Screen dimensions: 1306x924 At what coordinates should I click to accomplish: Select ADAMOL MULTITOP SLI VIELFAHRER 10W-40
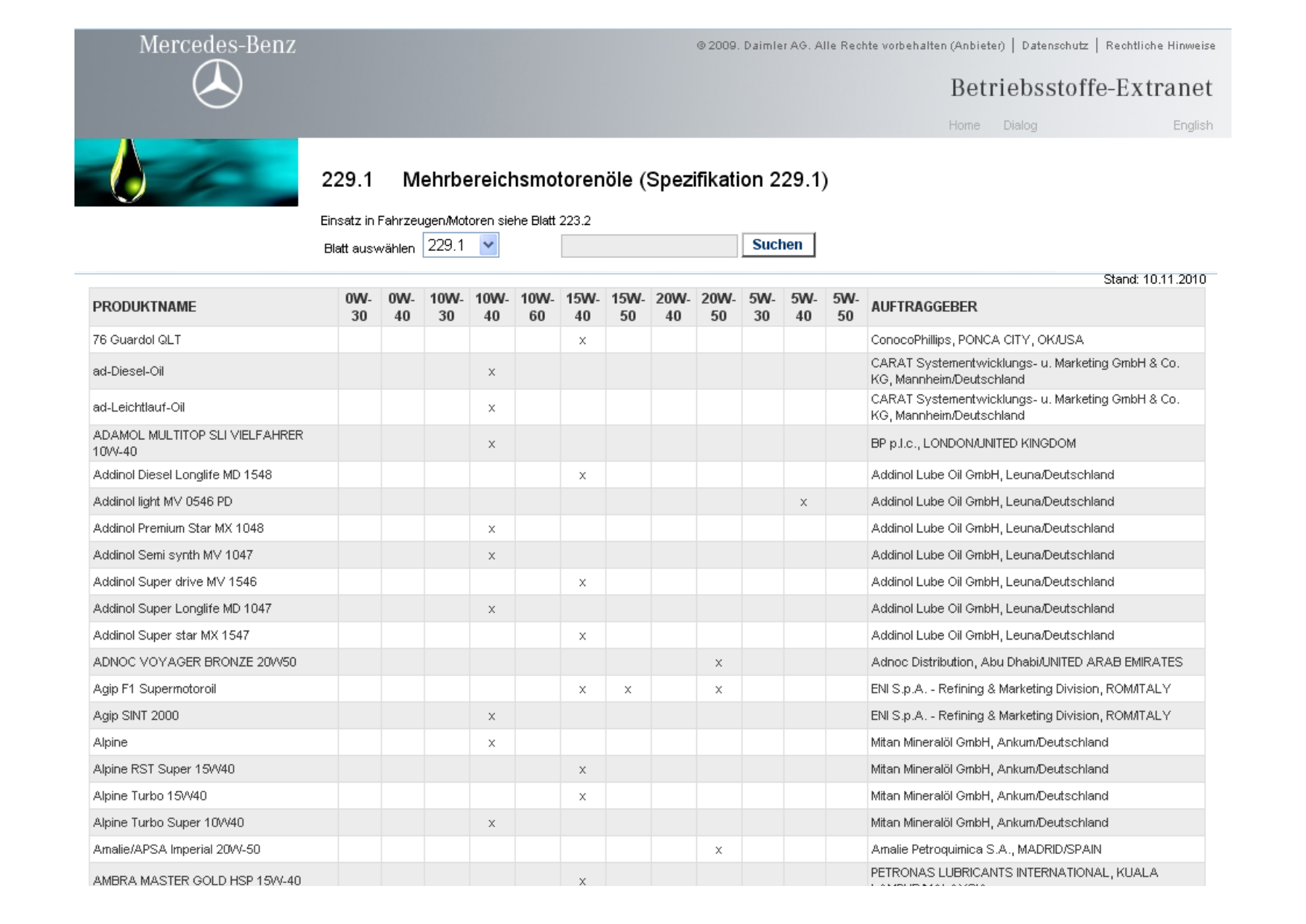pyautogui.click(x=198, y=443)
